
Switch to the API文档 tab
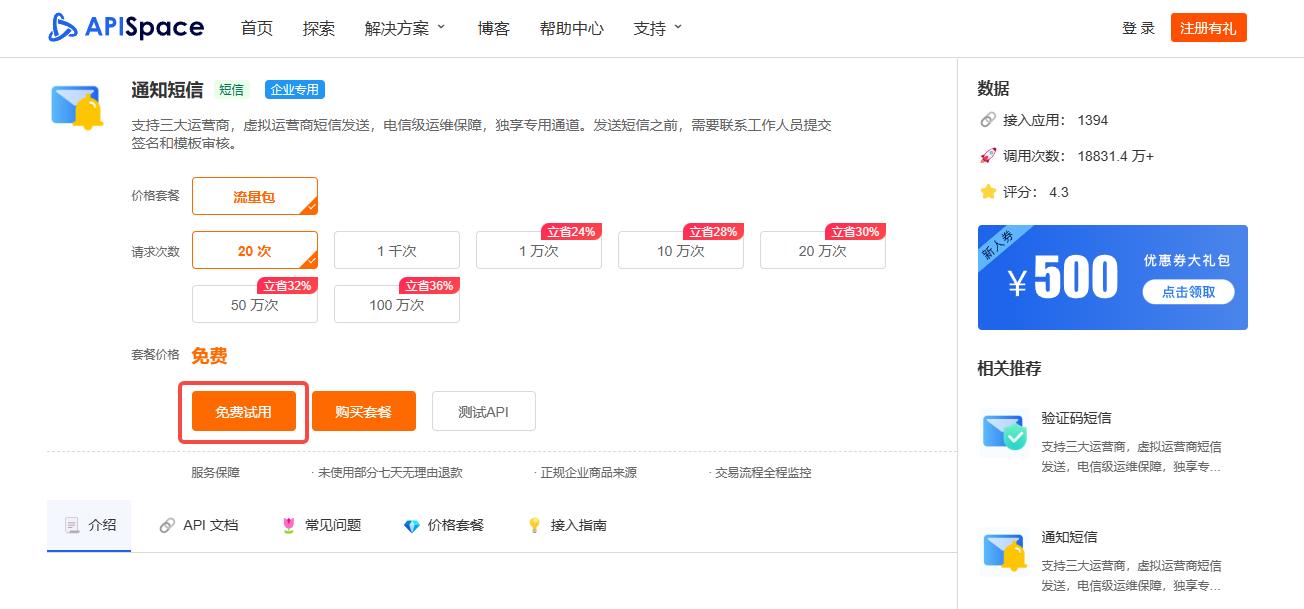coord(198,524)
